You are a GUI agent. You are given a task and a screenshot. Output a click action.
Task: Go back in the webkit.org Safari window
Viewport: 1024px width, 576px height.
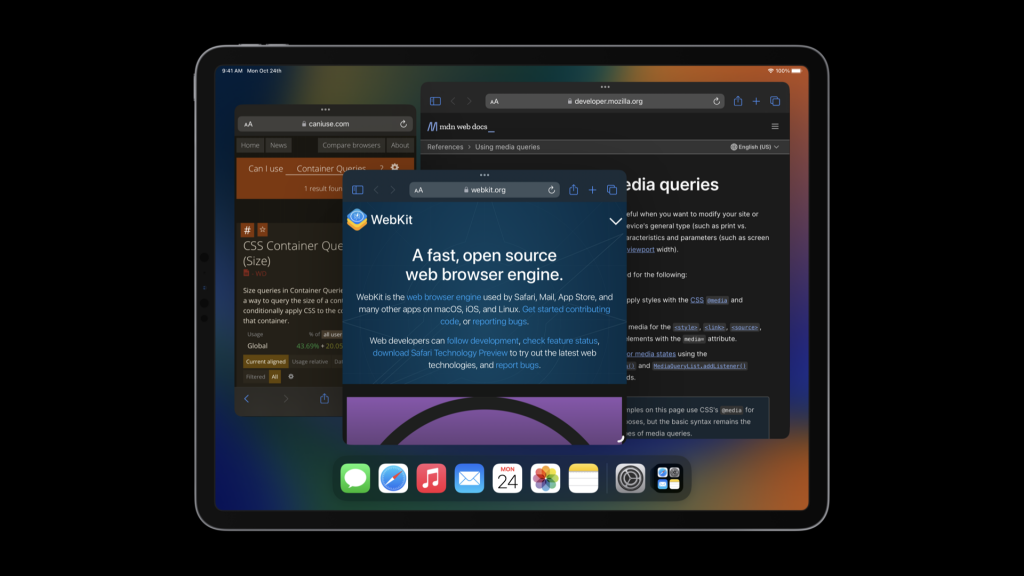[x=376, y=190]
